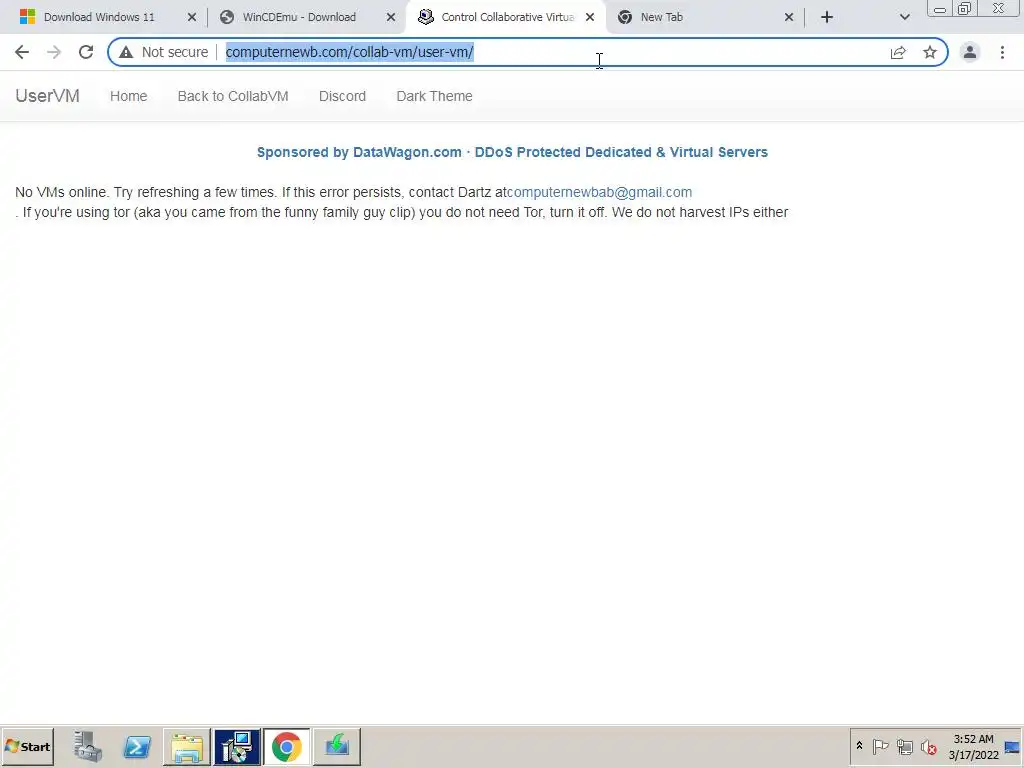
Task: Open Windows Explorer from taskbar
Action: 187,746
